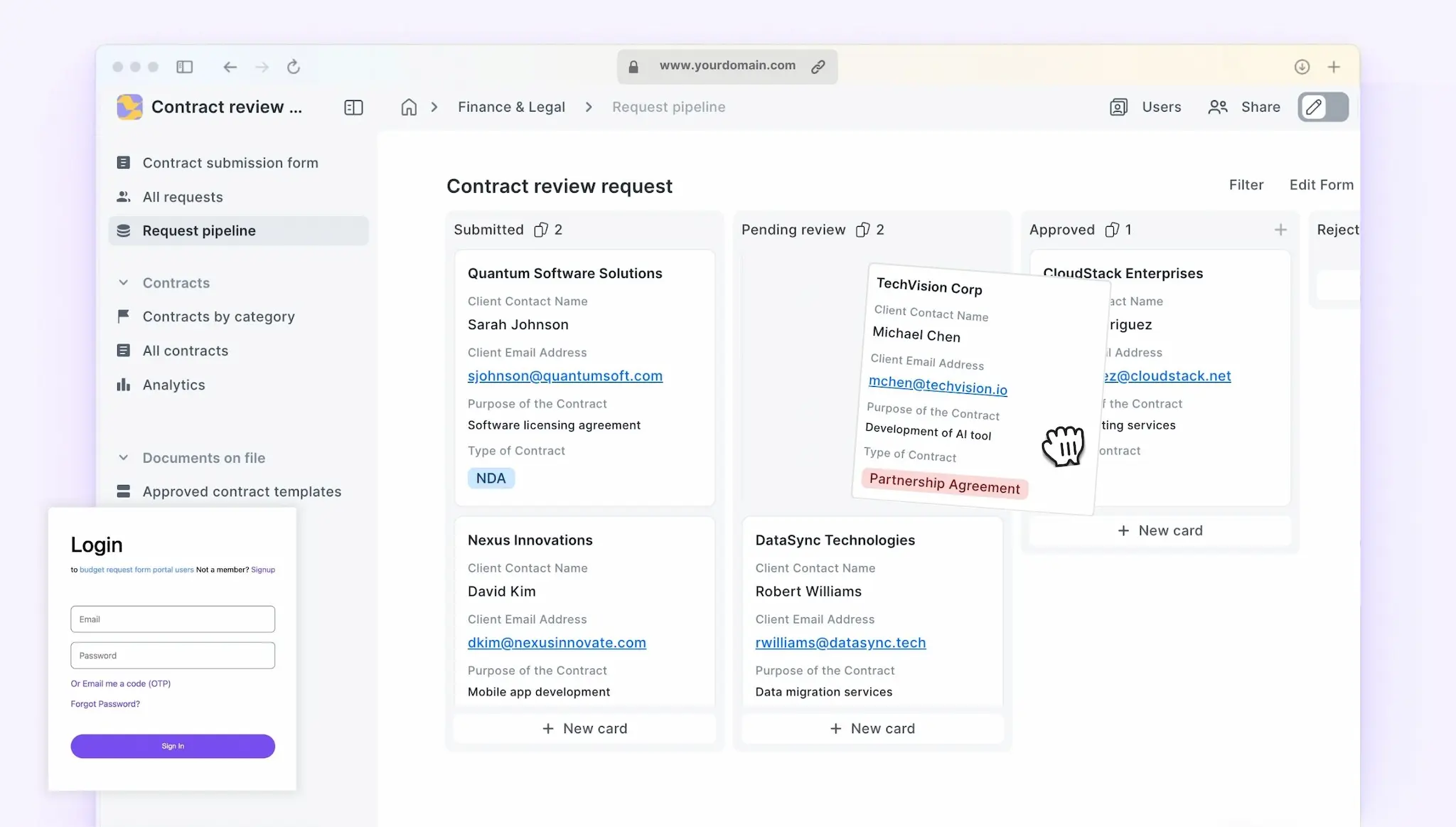Open a new browser tab
Screen dimensions: 1456x827
pos(1334,67)
